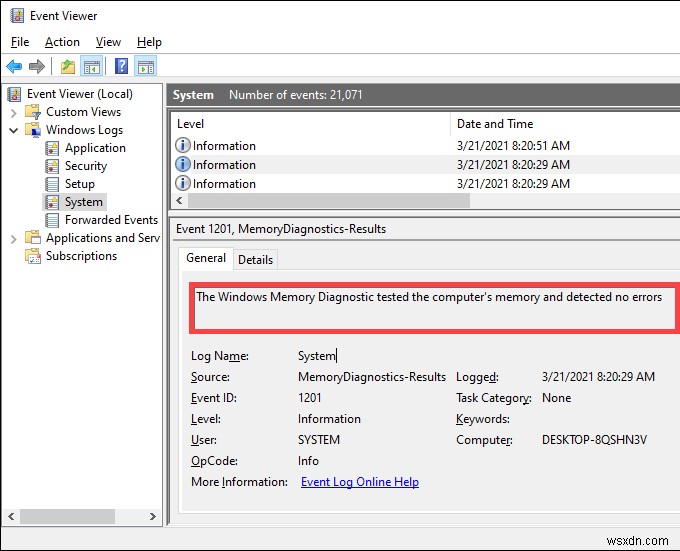The width and height of the screenshot is (680, 551).
Task: Select Security log in tree
Action: tap(86, 166)
